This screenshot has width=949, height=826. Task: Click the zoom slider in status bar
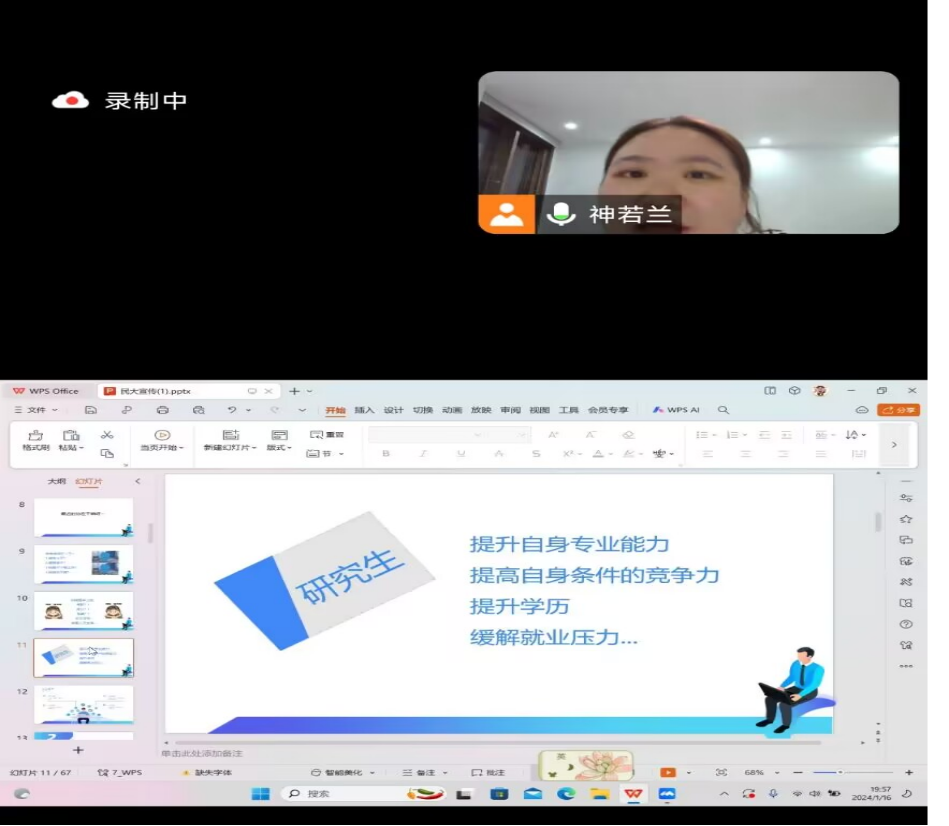(840, 773)
